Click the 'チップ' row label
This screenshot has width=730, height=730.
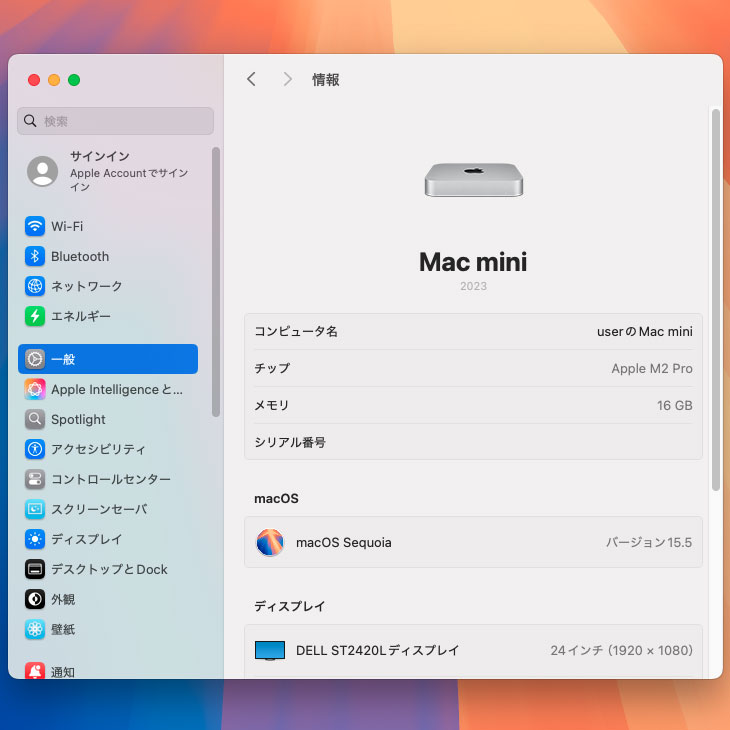272,368
